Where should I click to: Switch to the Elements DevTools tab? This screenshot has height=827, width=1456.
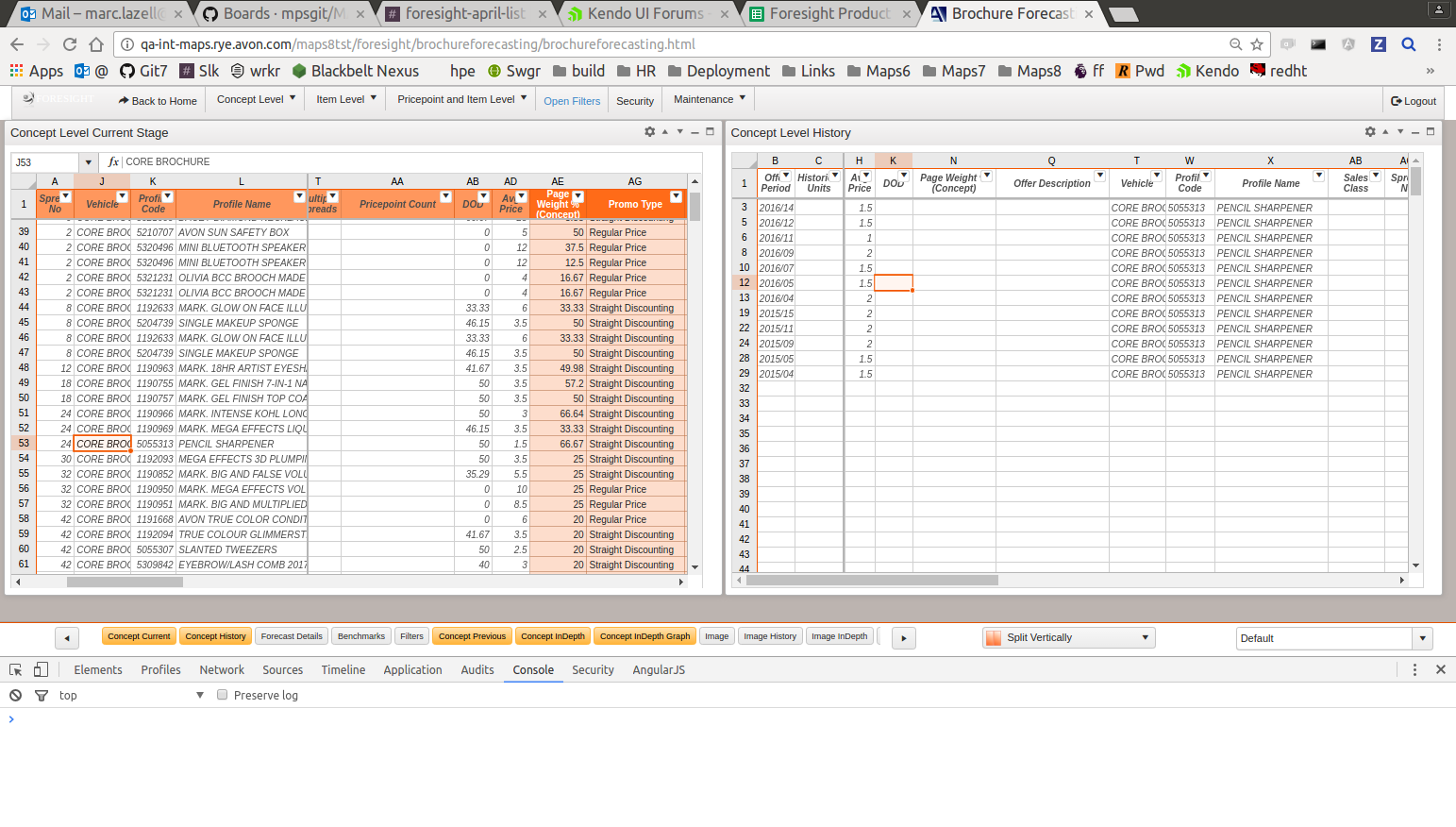pyautogui.click(x=98, y=669)
